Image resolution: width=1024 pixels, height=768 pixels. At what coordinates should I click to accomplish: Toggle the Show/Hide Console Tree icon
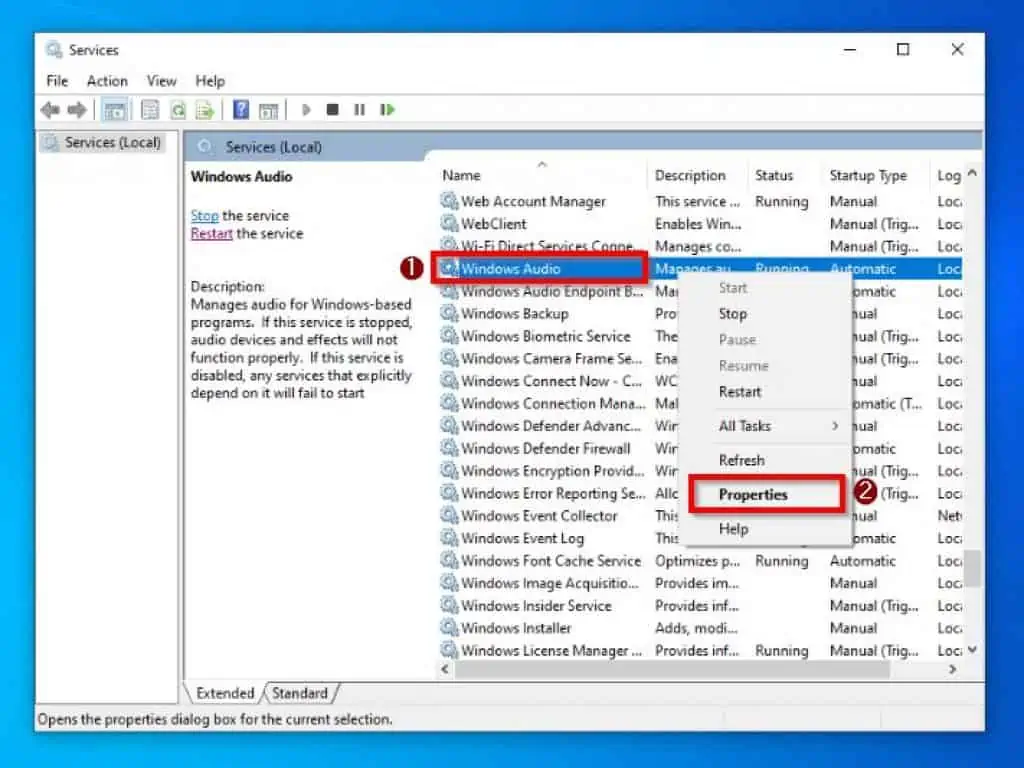(115, 110)
